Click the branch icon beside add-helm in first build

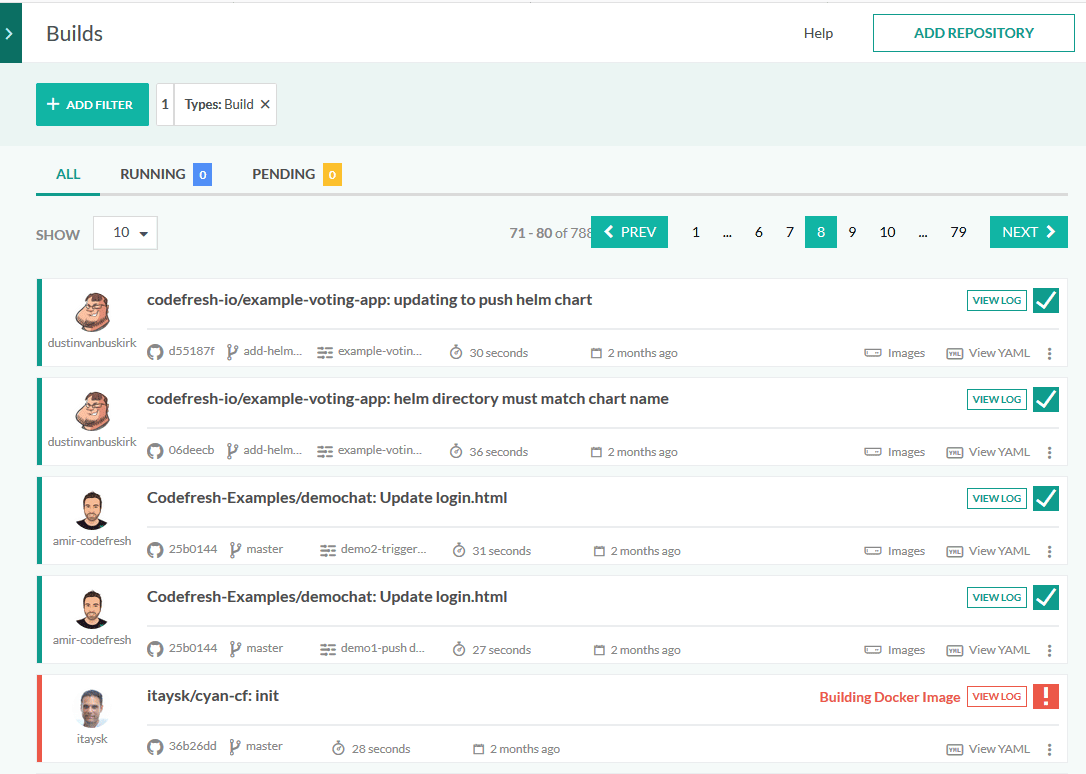point(232,352)
